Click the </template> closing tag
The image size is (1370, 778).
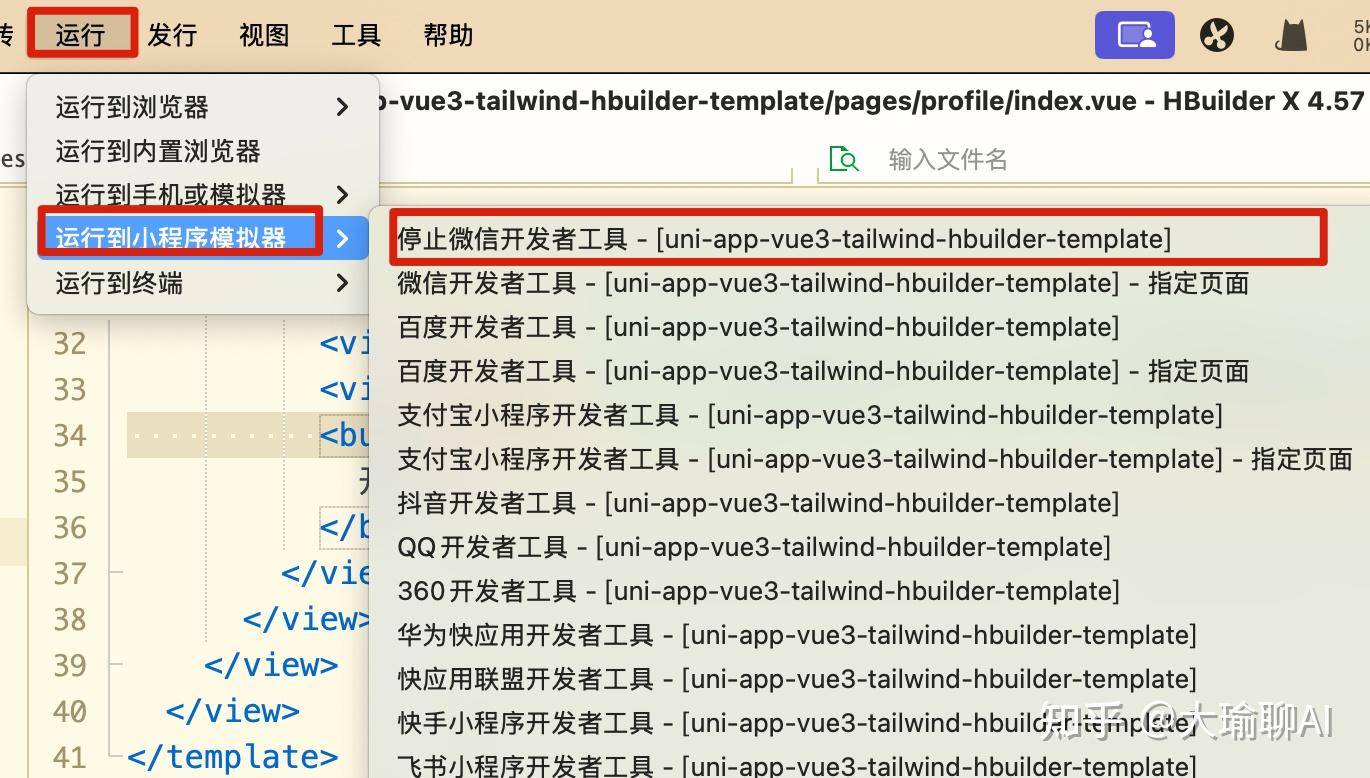pyautogui.click(x=233, y=757)
